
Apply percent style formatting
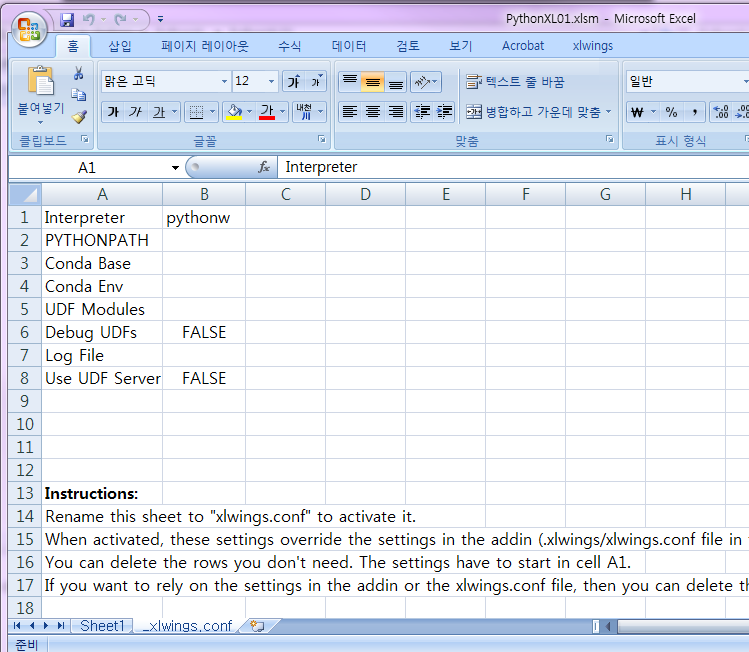[671, 112]
